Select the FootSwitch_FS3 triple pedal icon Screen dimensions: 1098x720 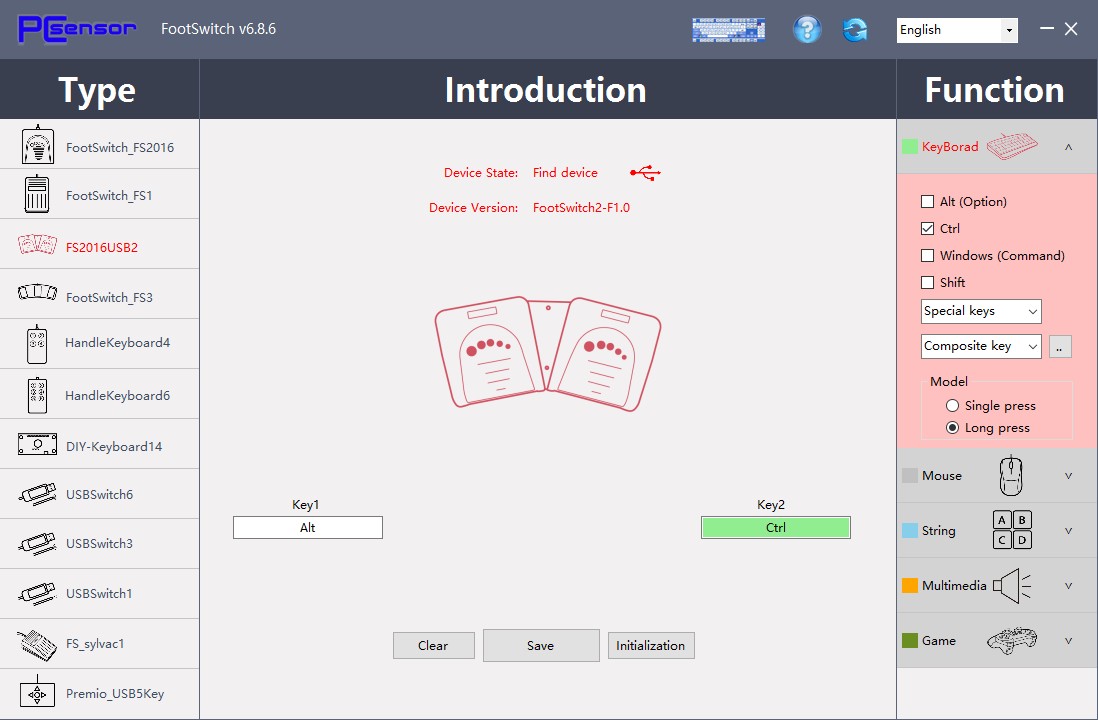[37, 292]
